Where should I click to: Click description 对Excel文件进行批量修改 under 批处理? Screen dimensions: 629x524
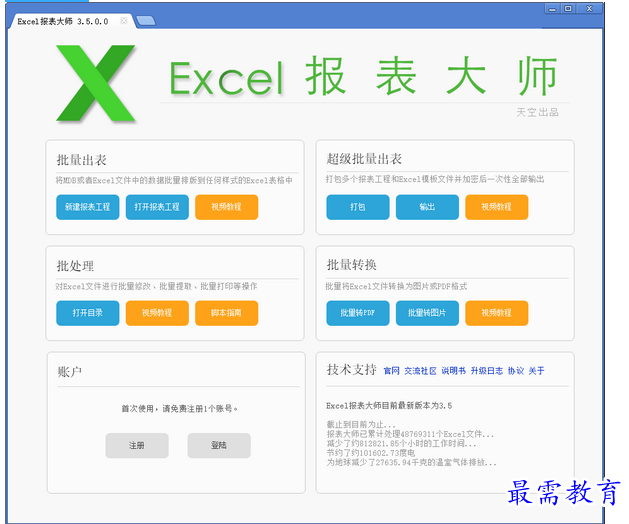(x=156, y=286)
